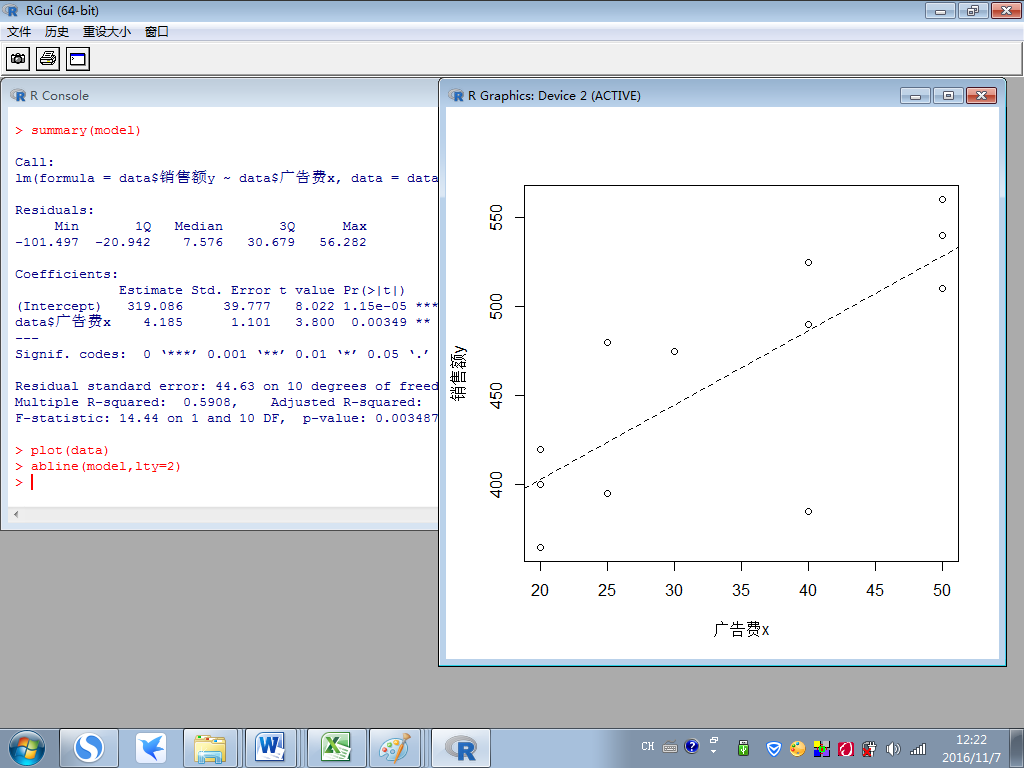Restore down the RGui main window
Viewport: 1024px width, 768px height.
[x=973, y=10]
